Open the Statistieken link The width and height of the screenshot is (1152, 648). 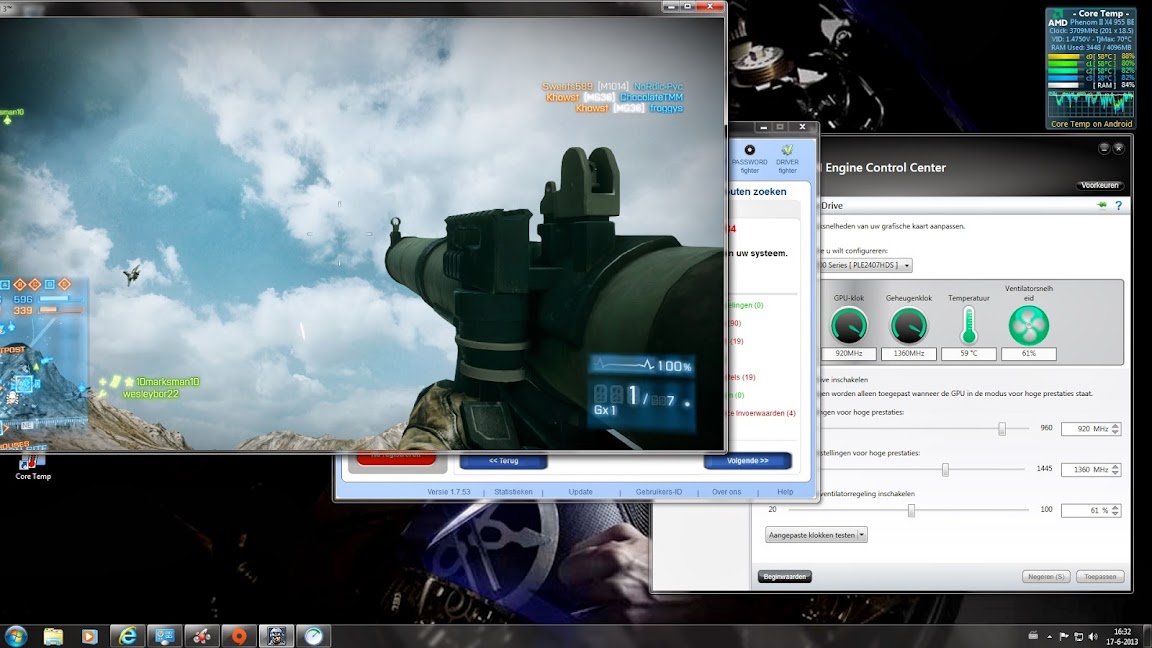513,492
